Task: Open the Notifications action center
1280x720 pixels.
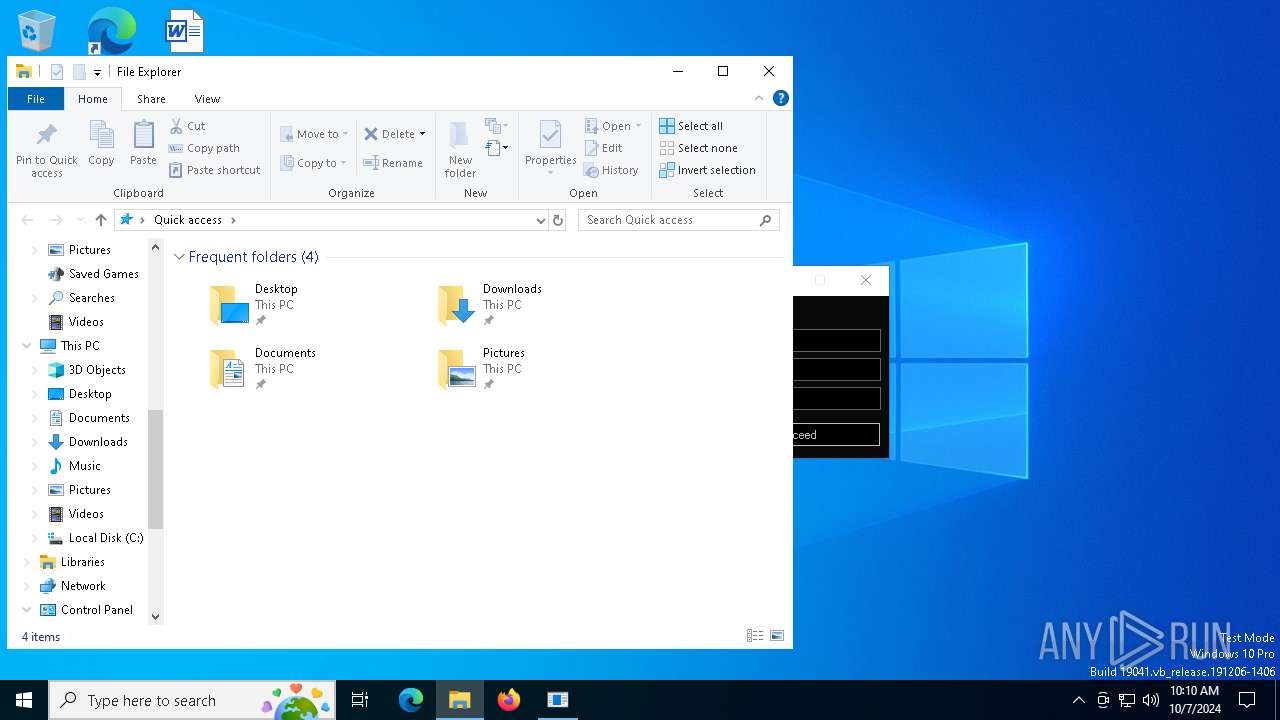Action: (1247, 700)
